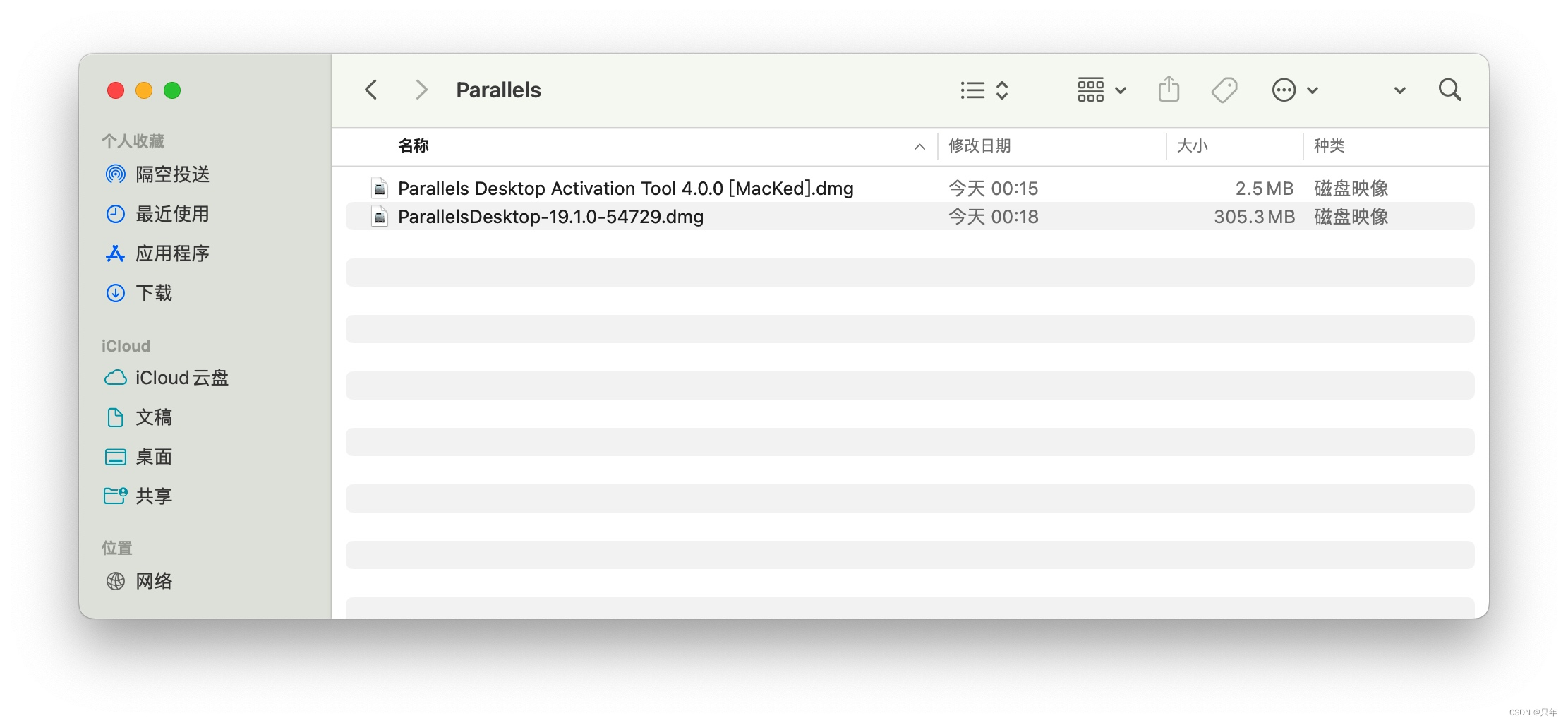Open 网络 Network in sidebar
The width and height of the screenshot is (1568, 723).
pyautogui.click(x=140, y=581)
